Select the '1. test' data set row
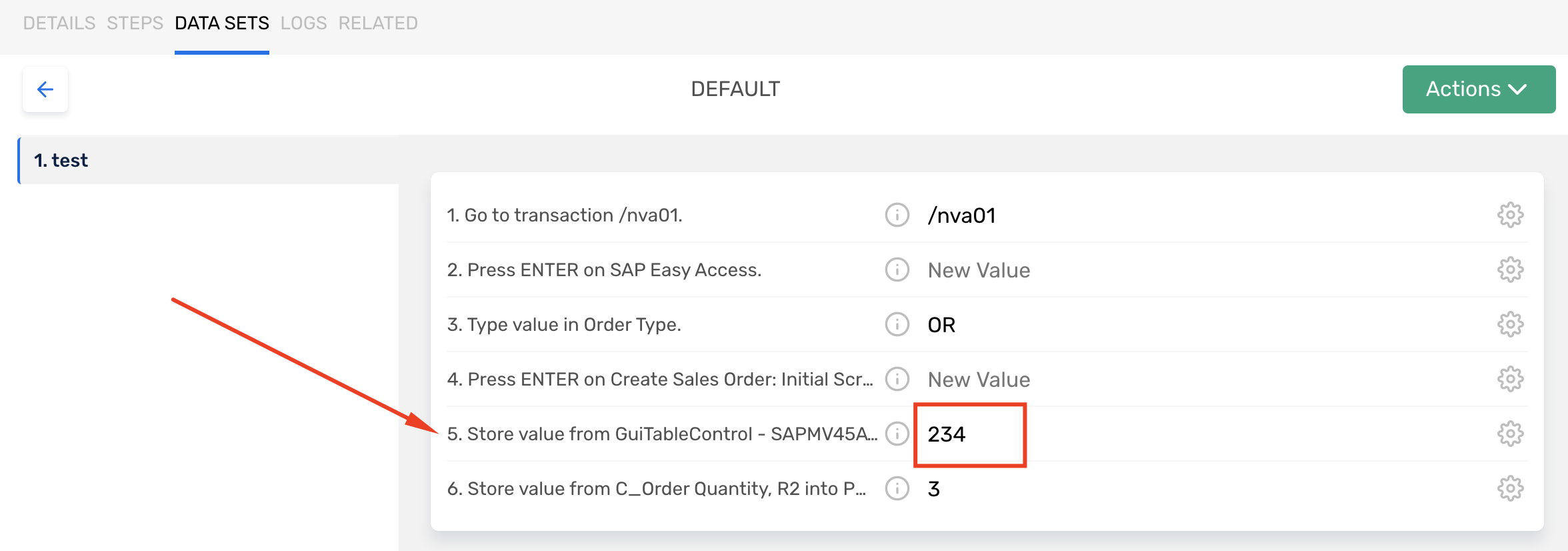Screen dimensions: 1568x551 coord(208,161)
